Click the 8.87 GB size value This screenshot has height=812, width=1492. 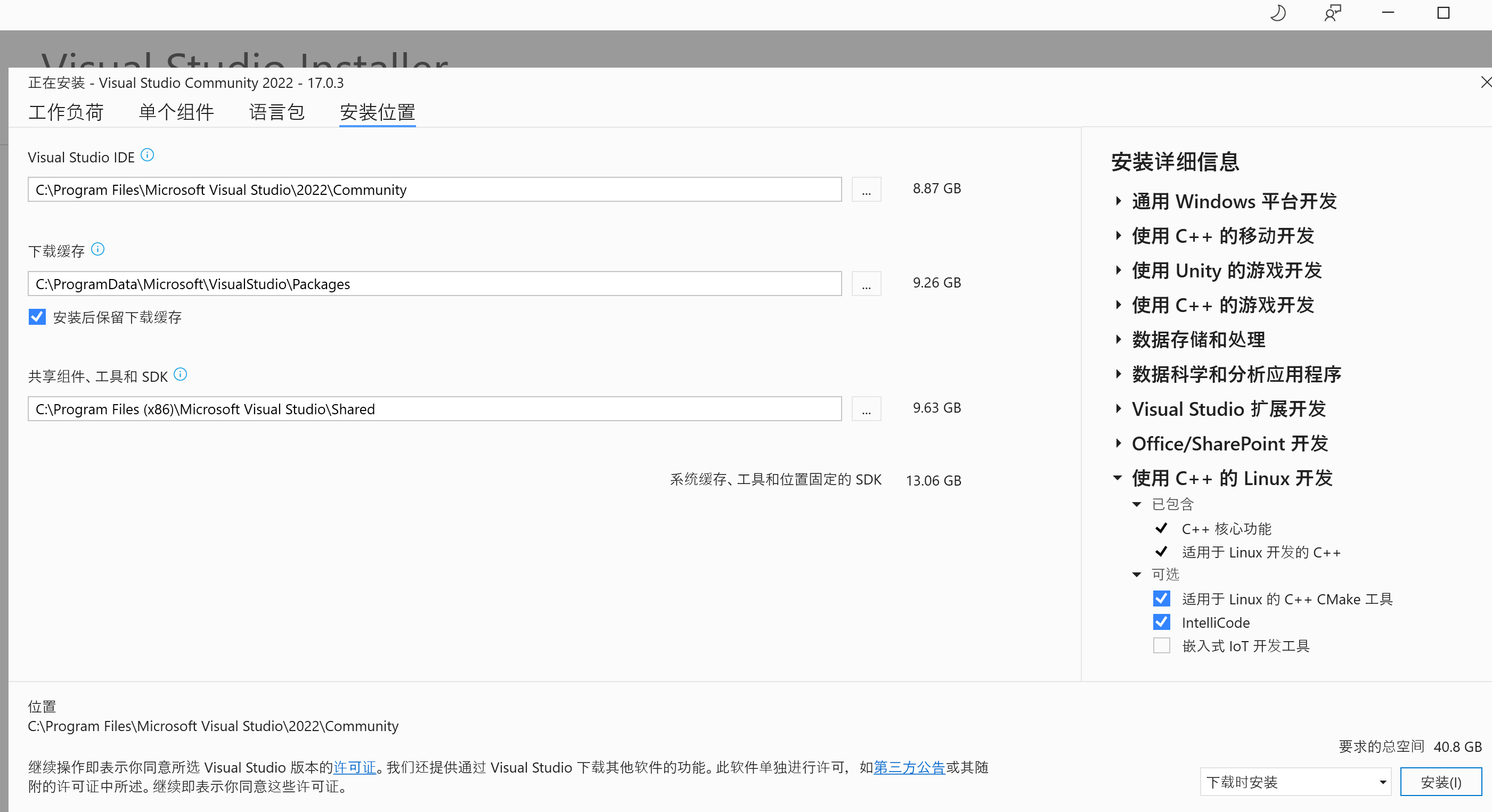(937, 189)
